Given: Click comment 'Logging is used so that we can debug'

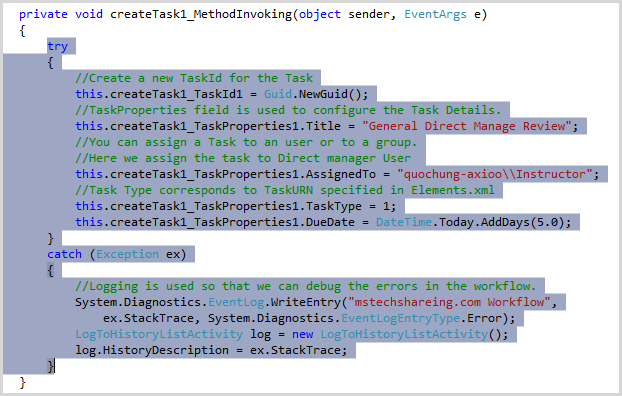Looking at the screenshot, I should [x=305, y=286].
